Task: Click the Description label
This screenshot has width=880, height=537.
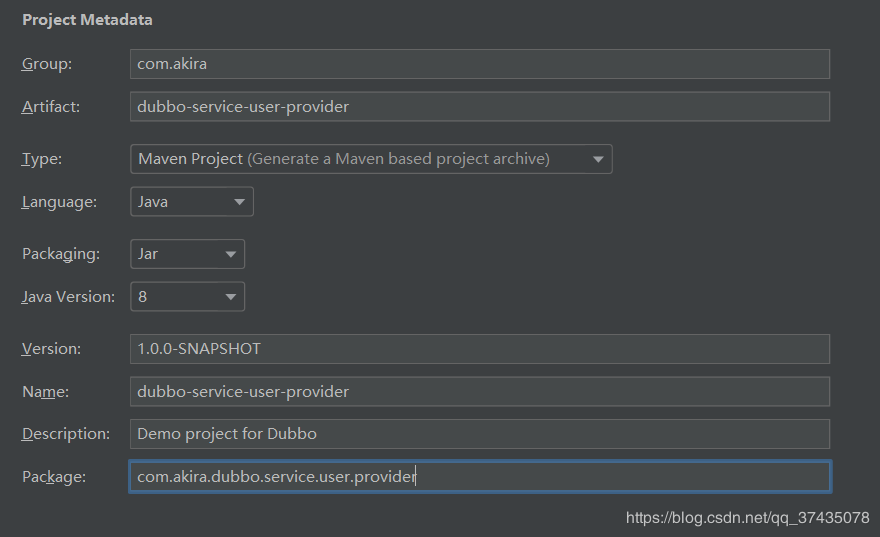Action: [x=66, y=434]
